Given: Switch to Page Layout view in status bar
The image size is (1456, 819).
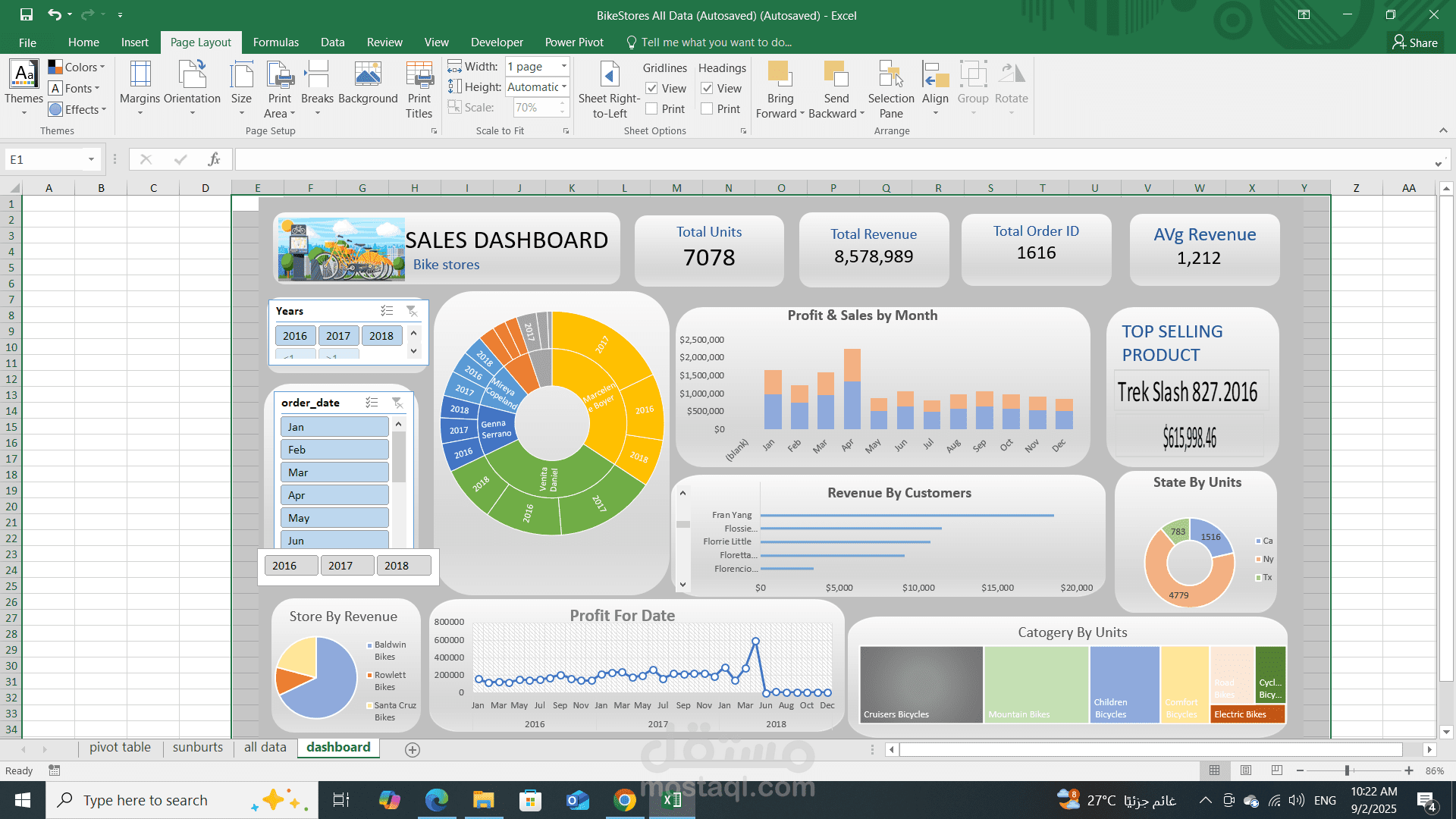Looking at the screenshot, I should [x=1246, y=770].
